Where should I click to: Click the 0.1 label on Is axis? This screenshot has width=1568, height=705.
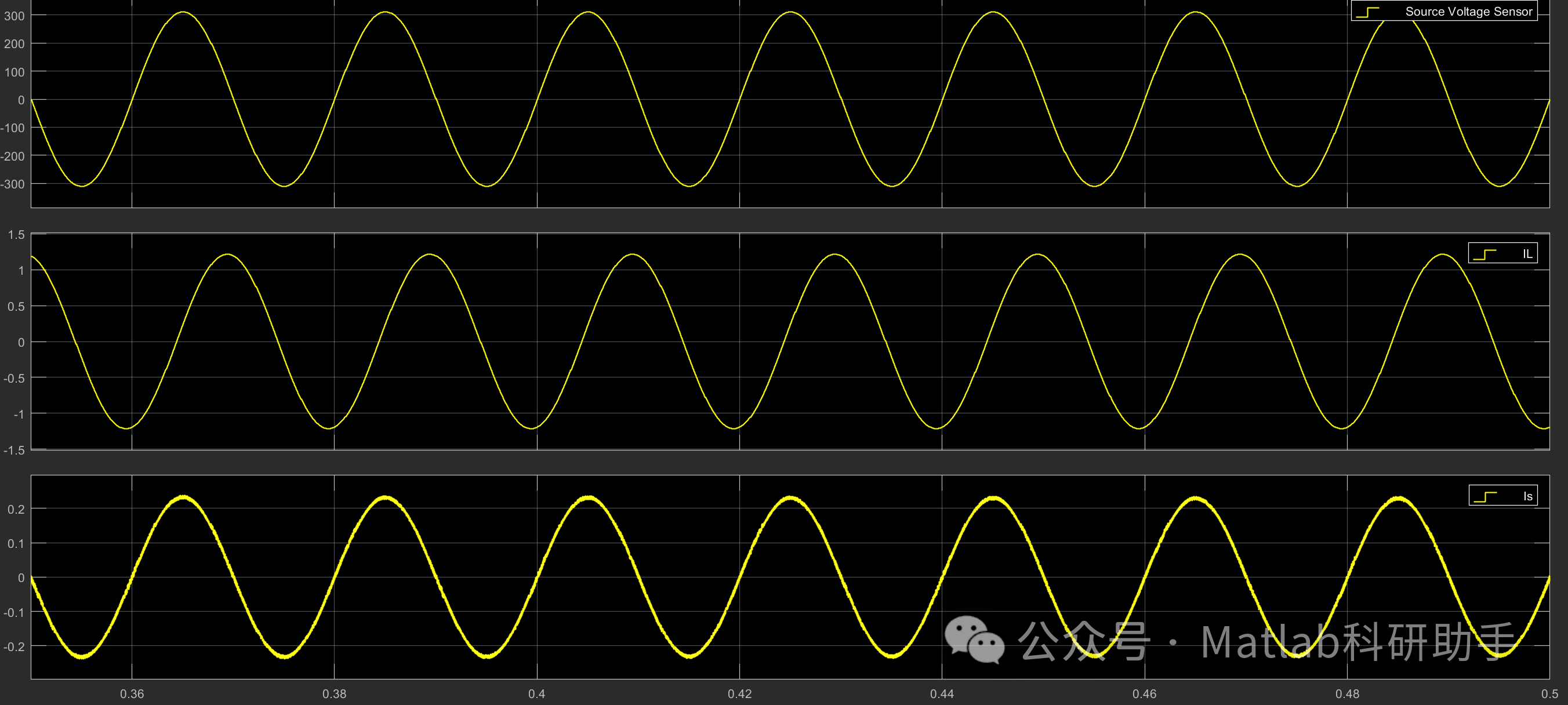point(16,543)
